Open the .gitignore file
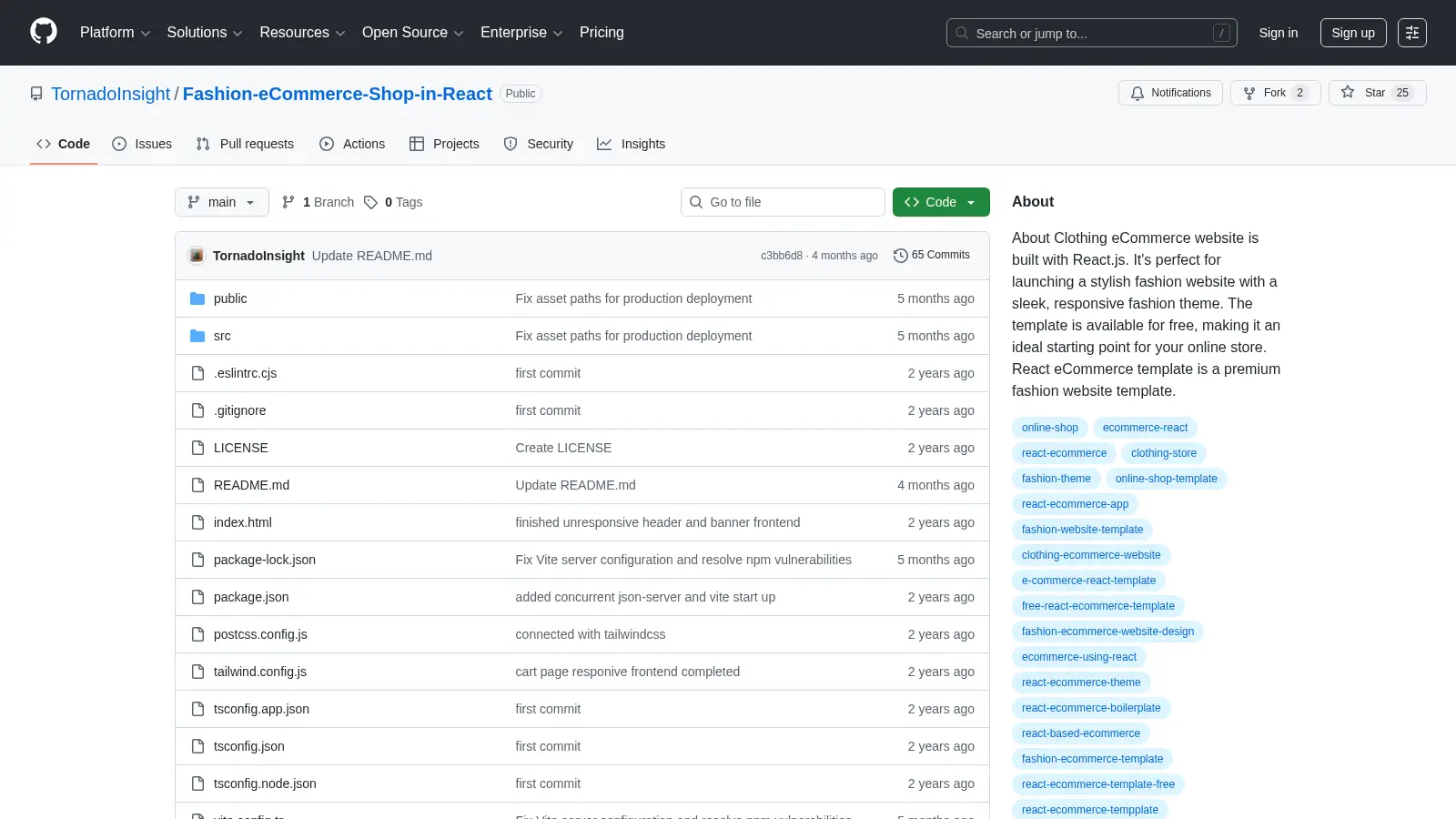 [x=240, y=410]
